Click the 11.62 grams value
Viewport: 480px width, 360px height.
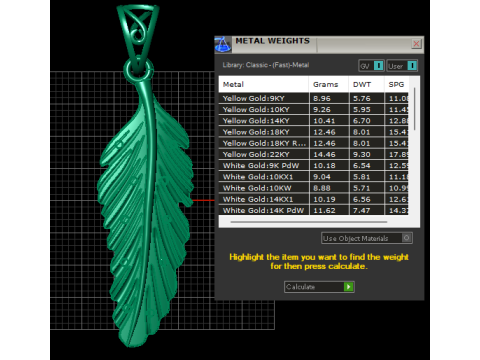[324, 211]
